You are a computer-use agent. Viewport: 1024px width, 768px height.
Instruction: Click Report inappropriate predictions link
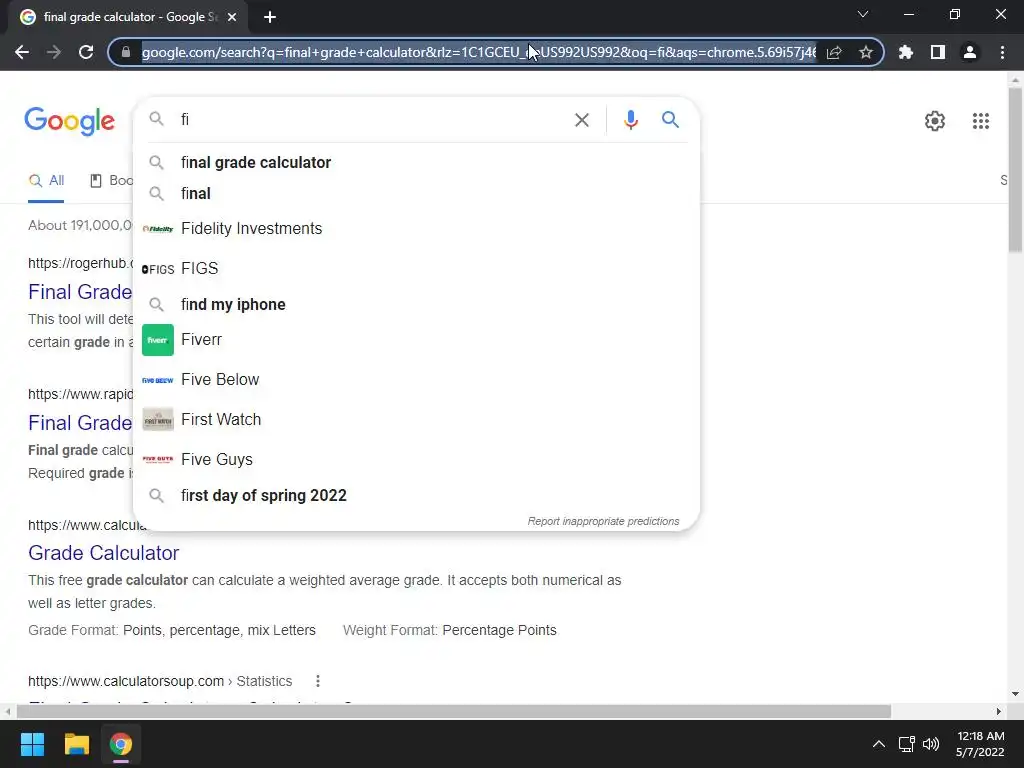tap(603, 521)
